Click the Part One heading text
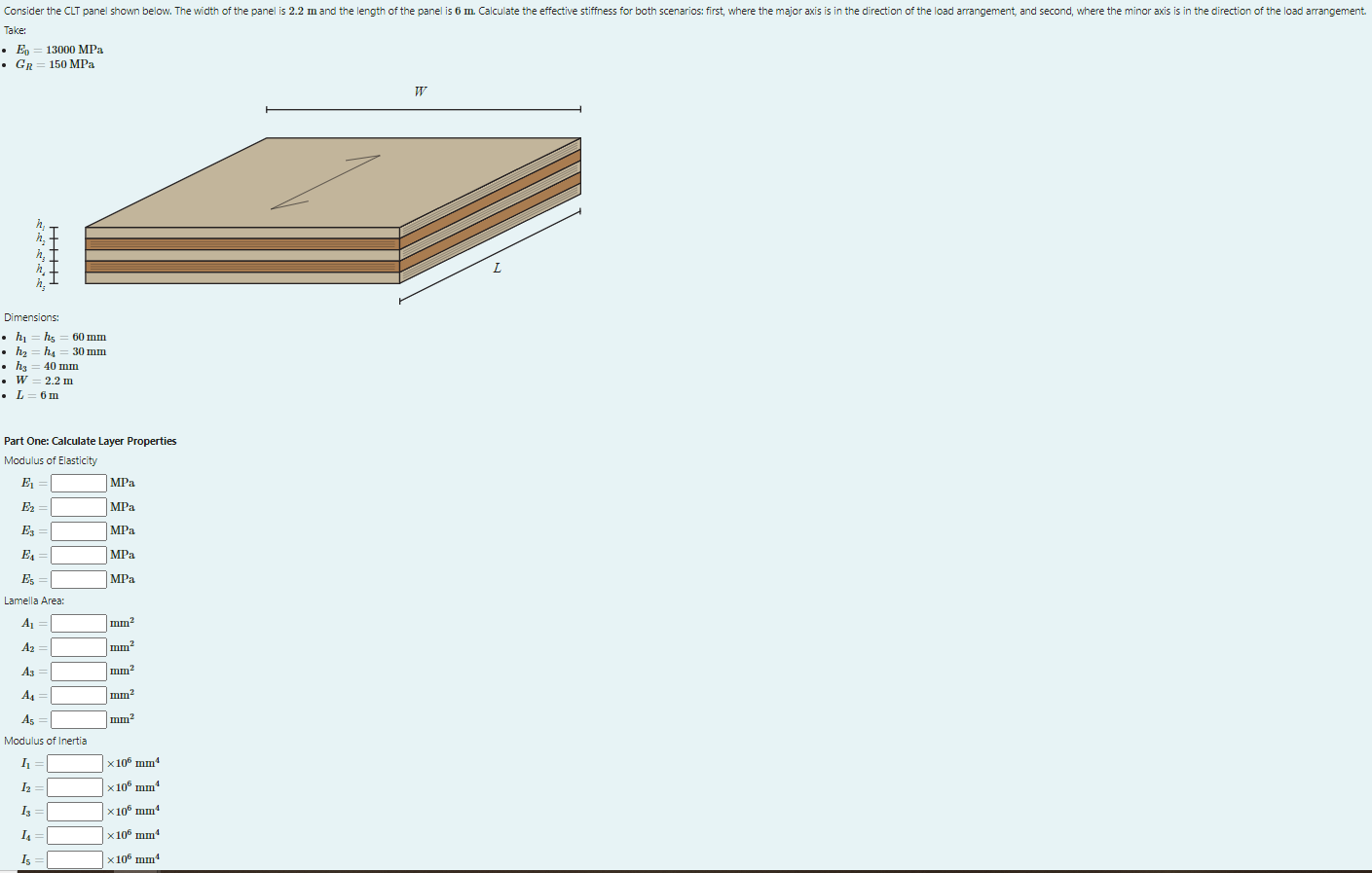 (x=90, y=441)
